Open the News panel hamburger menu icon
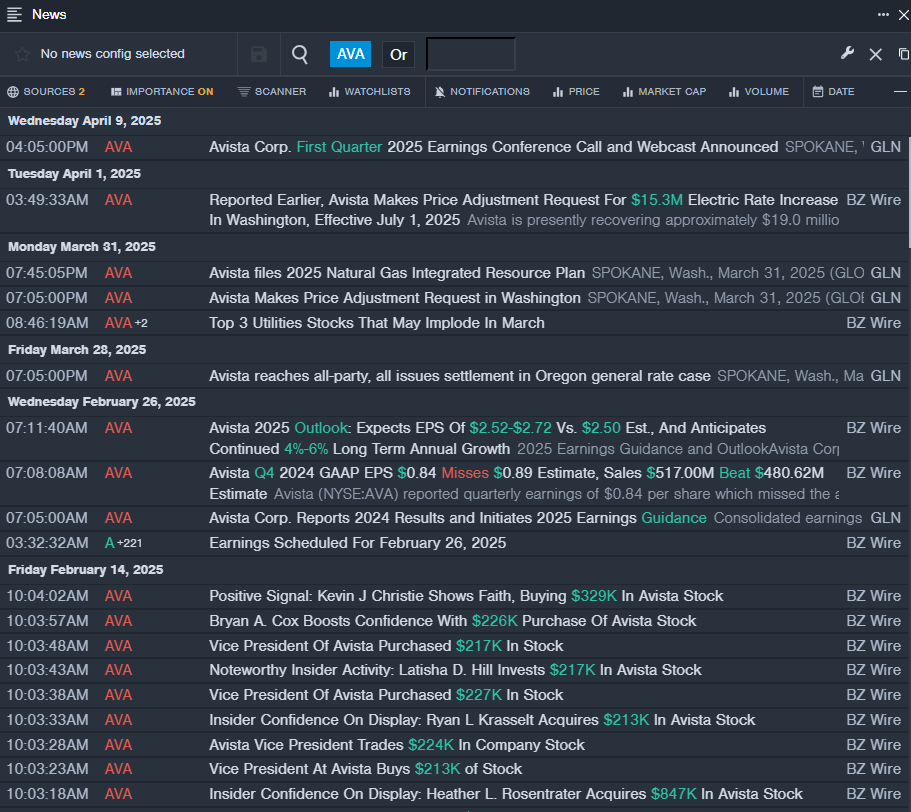911x812 pixels. tap(15, 15)
